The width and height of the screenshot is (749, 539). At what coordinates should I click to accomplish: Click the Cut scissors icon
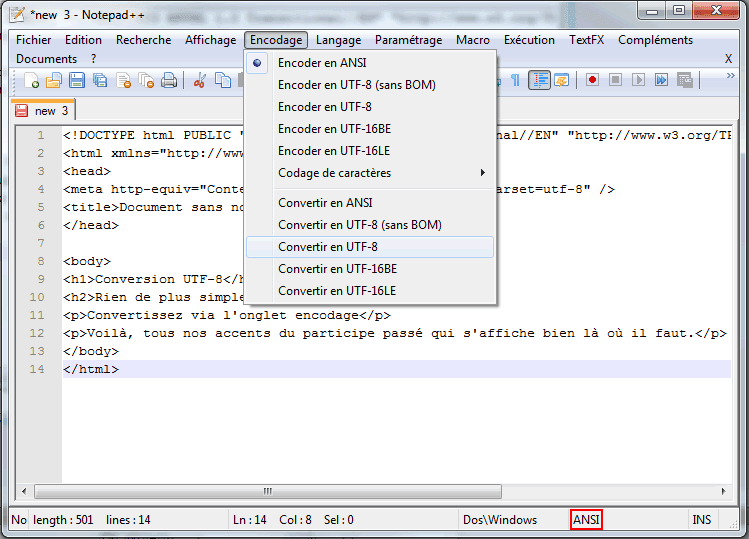point(199,80)
